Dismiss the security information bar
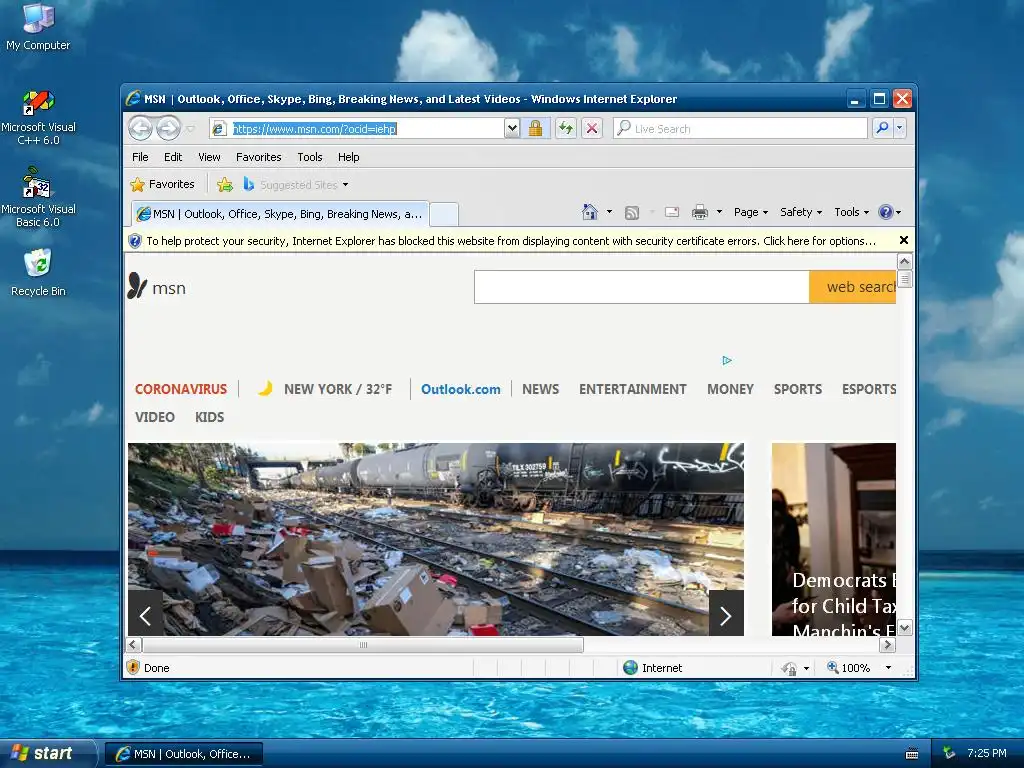This screenshot has width=1024, height=768. pos(904,240)
